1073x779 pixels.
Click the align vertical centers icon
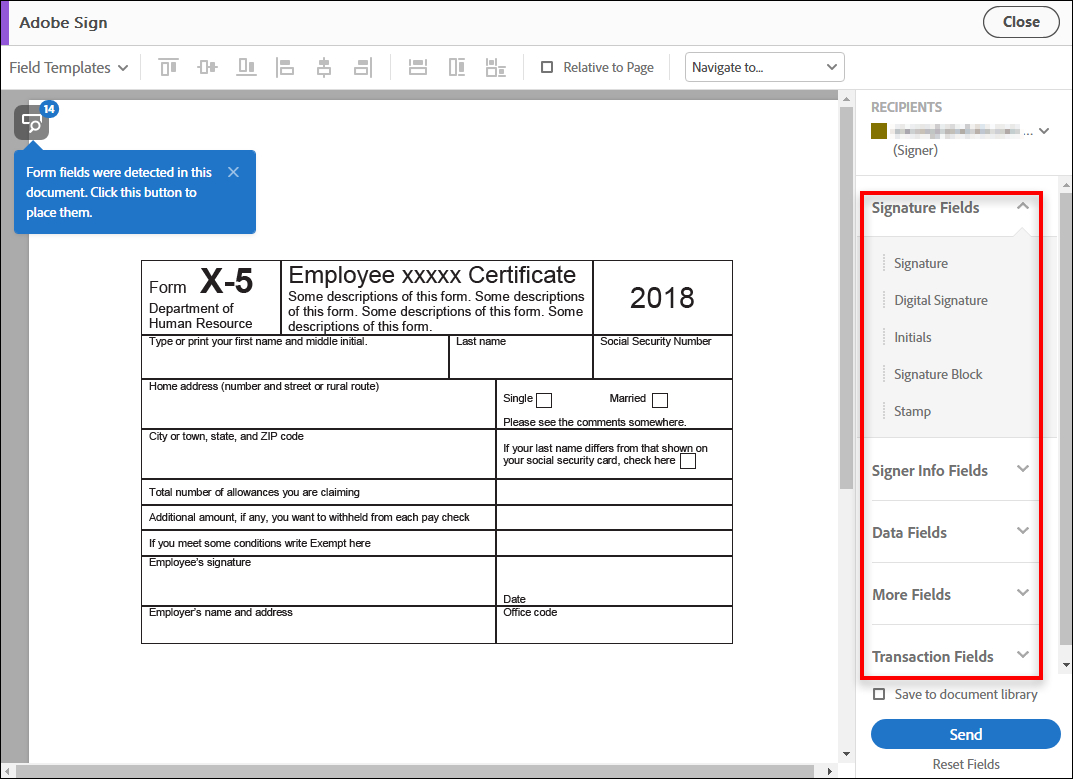207,67
